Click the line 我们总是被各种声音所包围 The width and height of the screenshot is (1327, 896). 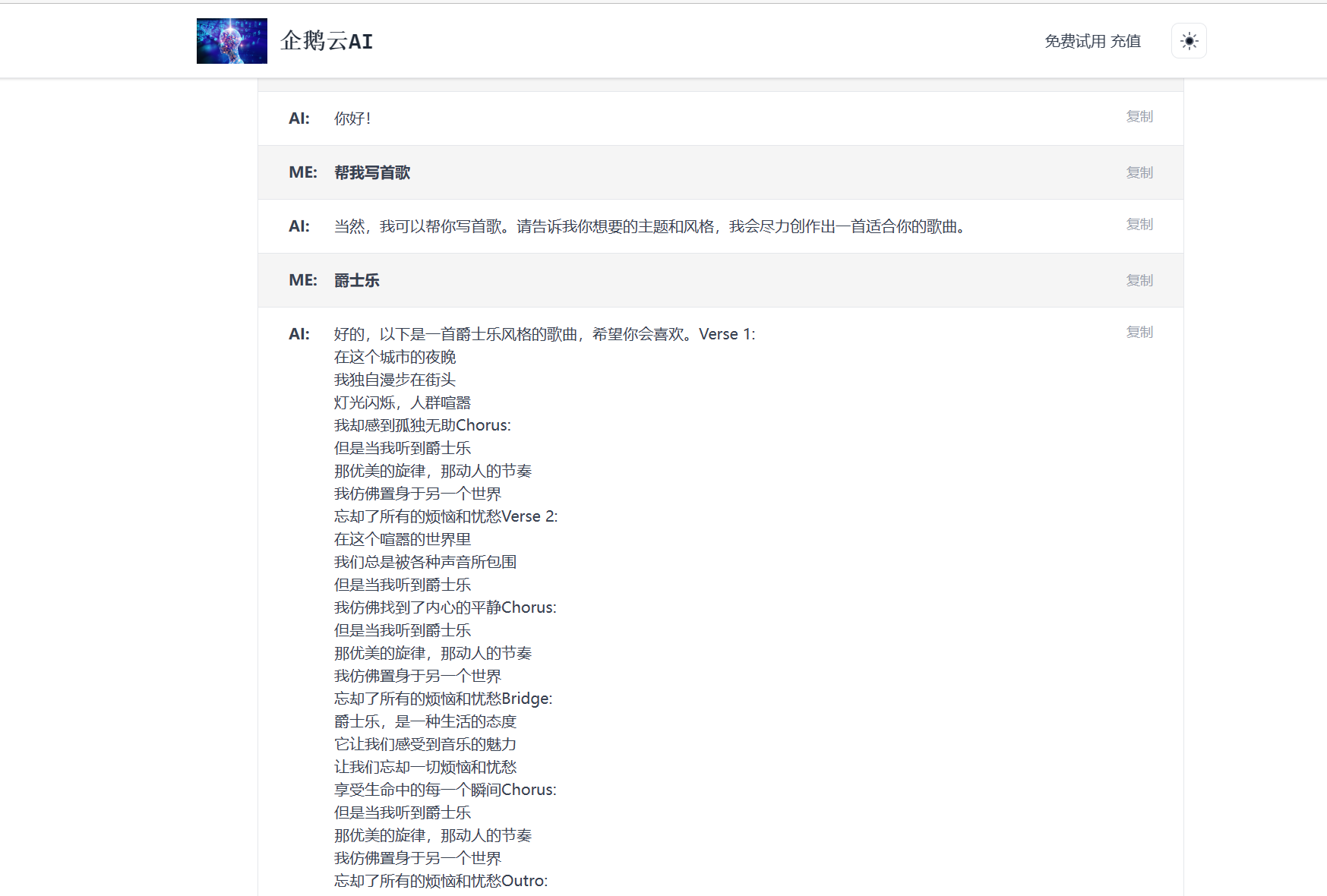tap(425, 562)
